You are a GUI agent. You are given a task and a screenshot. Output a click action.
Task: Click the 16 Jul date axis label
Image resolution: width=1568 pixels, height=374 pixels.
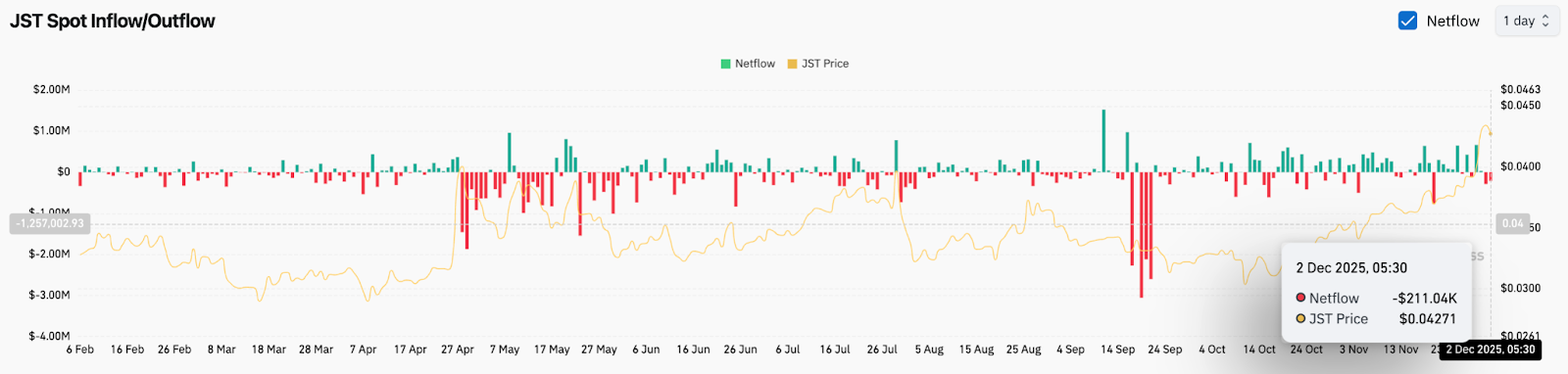pos(835,350)
